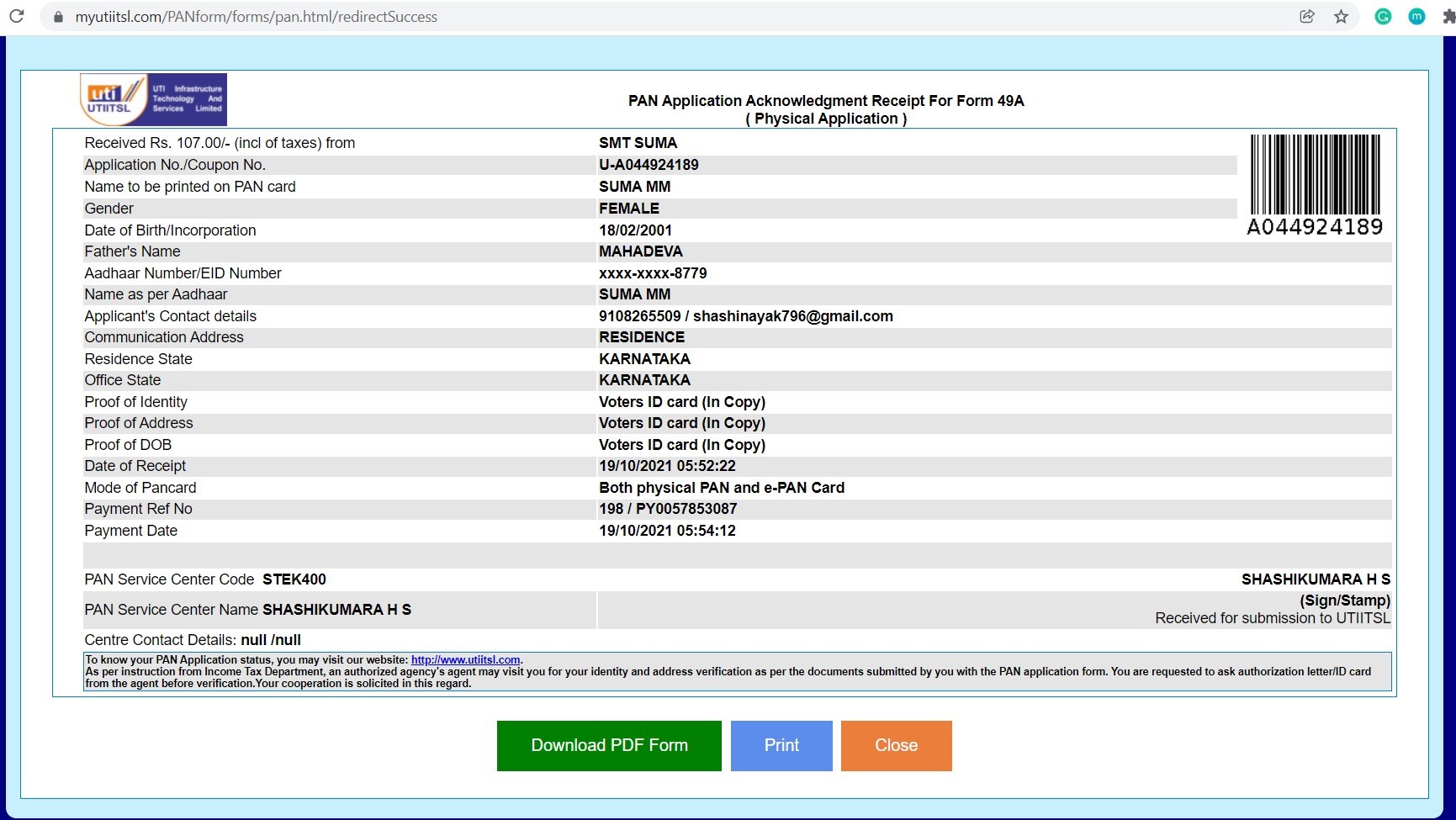Click Communication Address value RESIDENCE
This screenshot has height=820, width=1456.
click(x=642, y=337)
